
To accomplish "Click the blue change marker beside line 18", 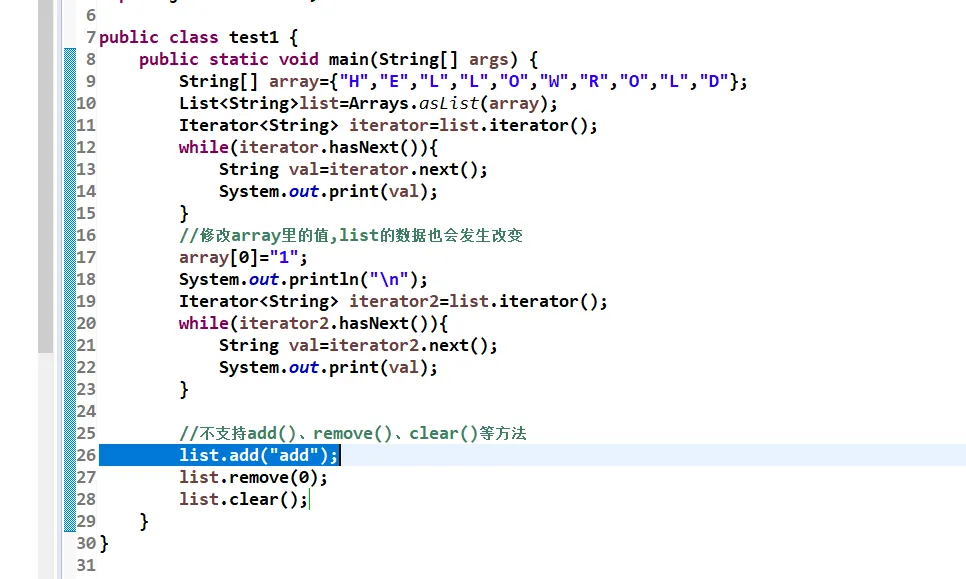I will click(70, 280).
